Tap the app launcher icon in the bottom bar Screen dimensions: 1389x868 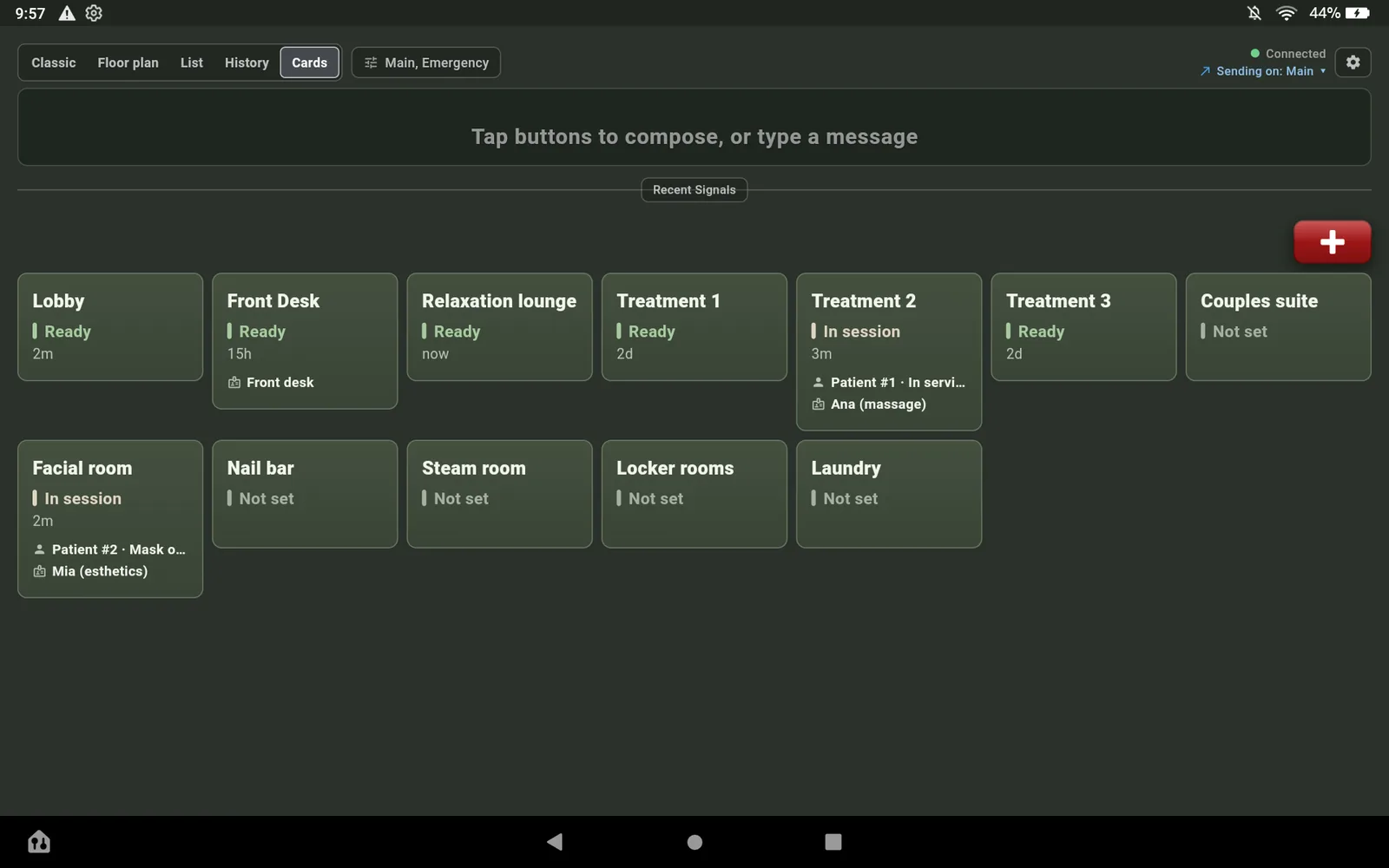(x=39, y=841)
